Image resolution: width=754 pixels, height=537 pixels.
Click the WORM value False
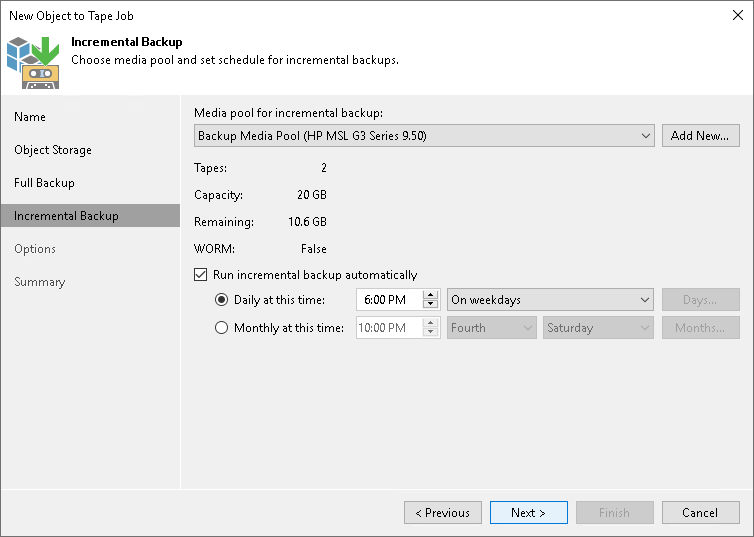314,249
